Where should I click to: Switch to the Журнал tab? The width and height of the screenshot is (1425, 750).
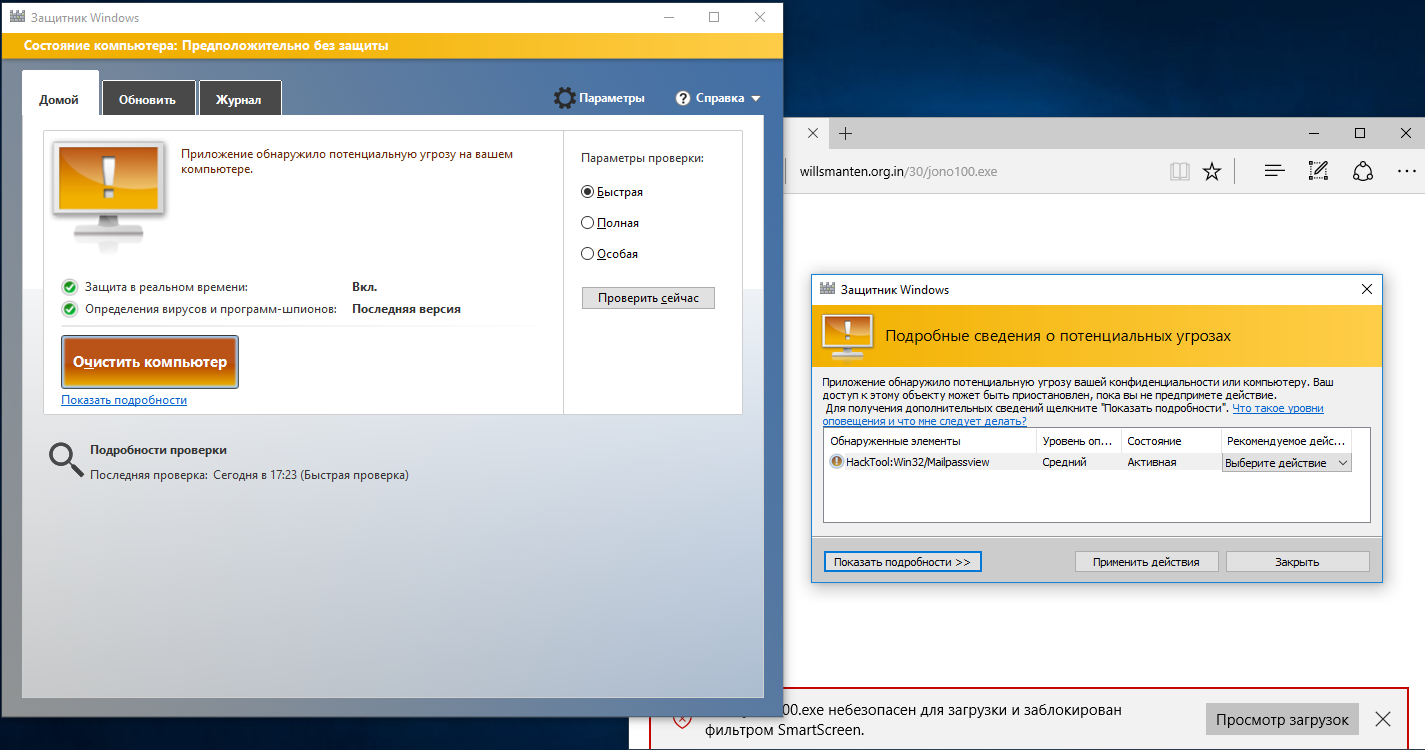pos(240,99)
